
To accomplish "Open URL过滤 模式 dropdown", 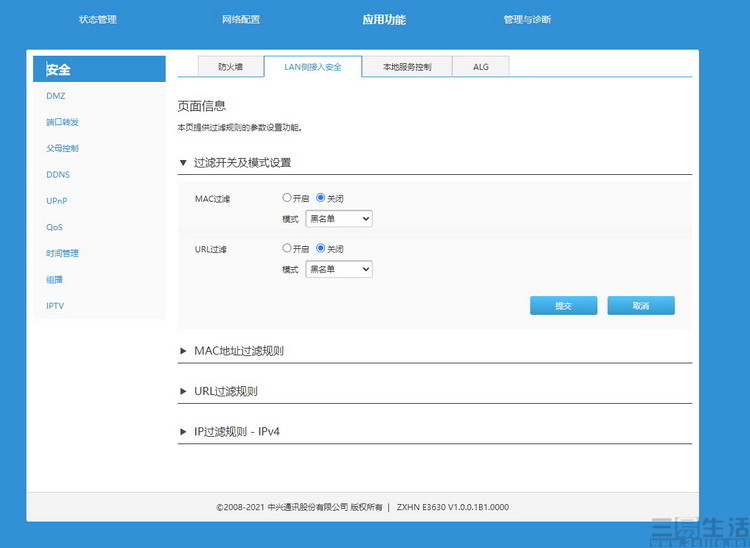I will click(338, 269).
